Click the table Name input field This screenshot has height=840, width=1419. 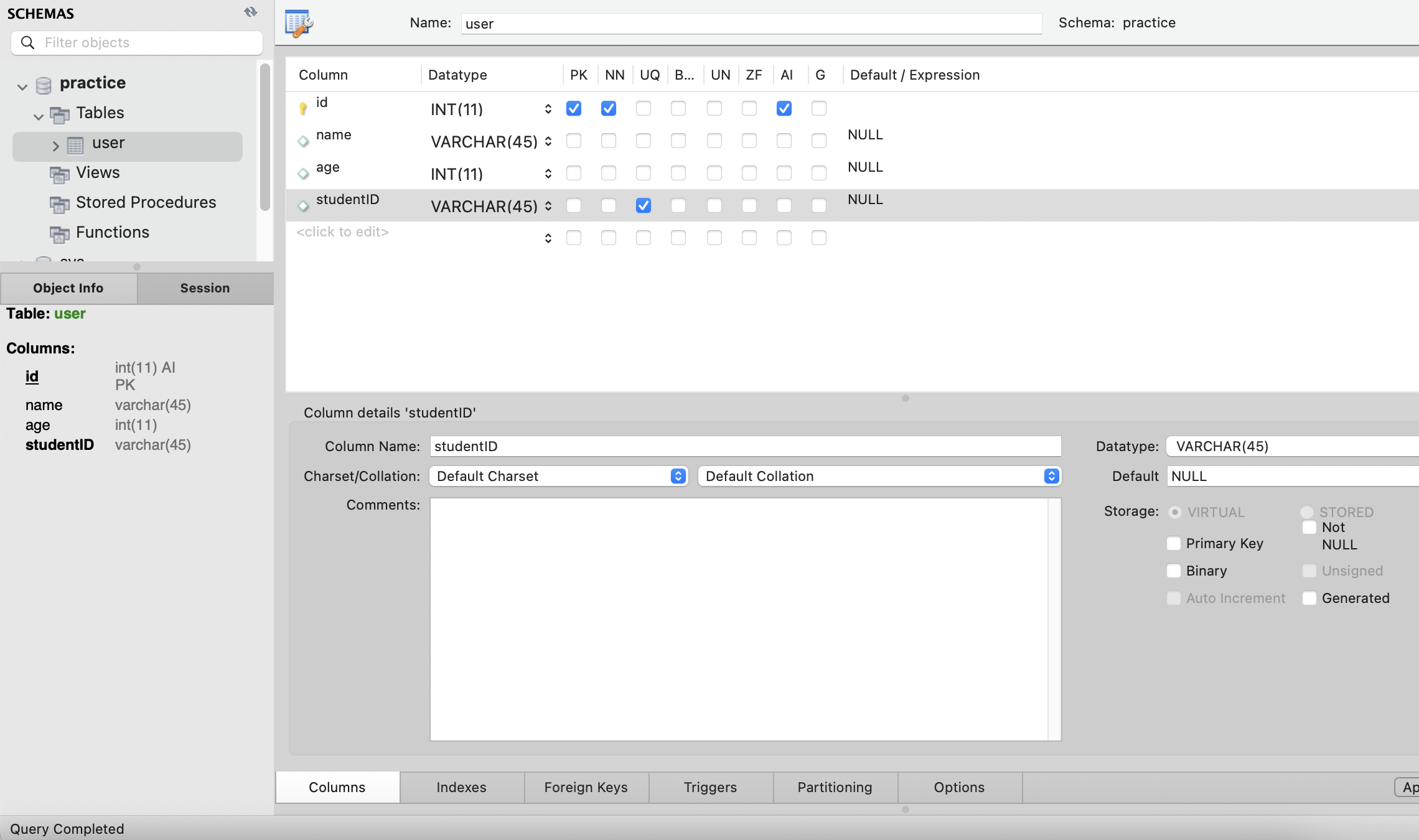click(x=751, y=24)
